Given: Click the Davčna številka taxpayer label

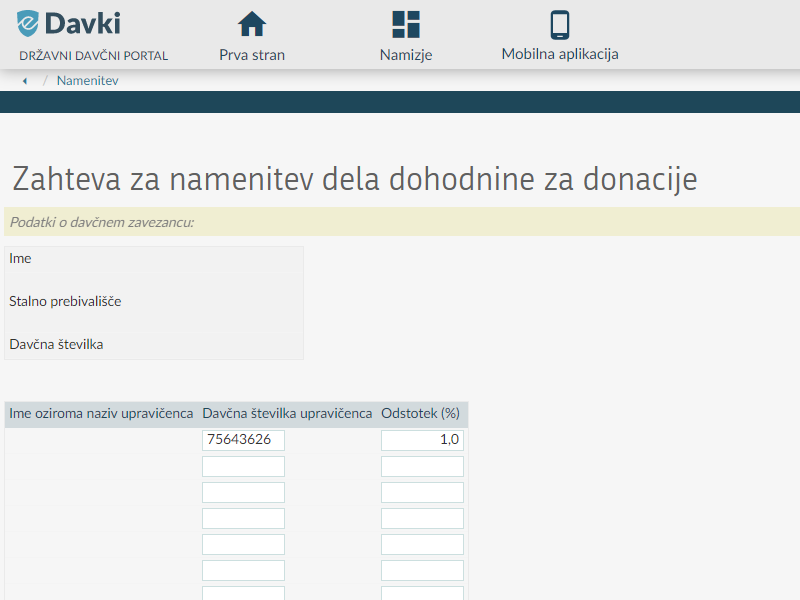Looking at the screenshot, I should click(56, 344).
